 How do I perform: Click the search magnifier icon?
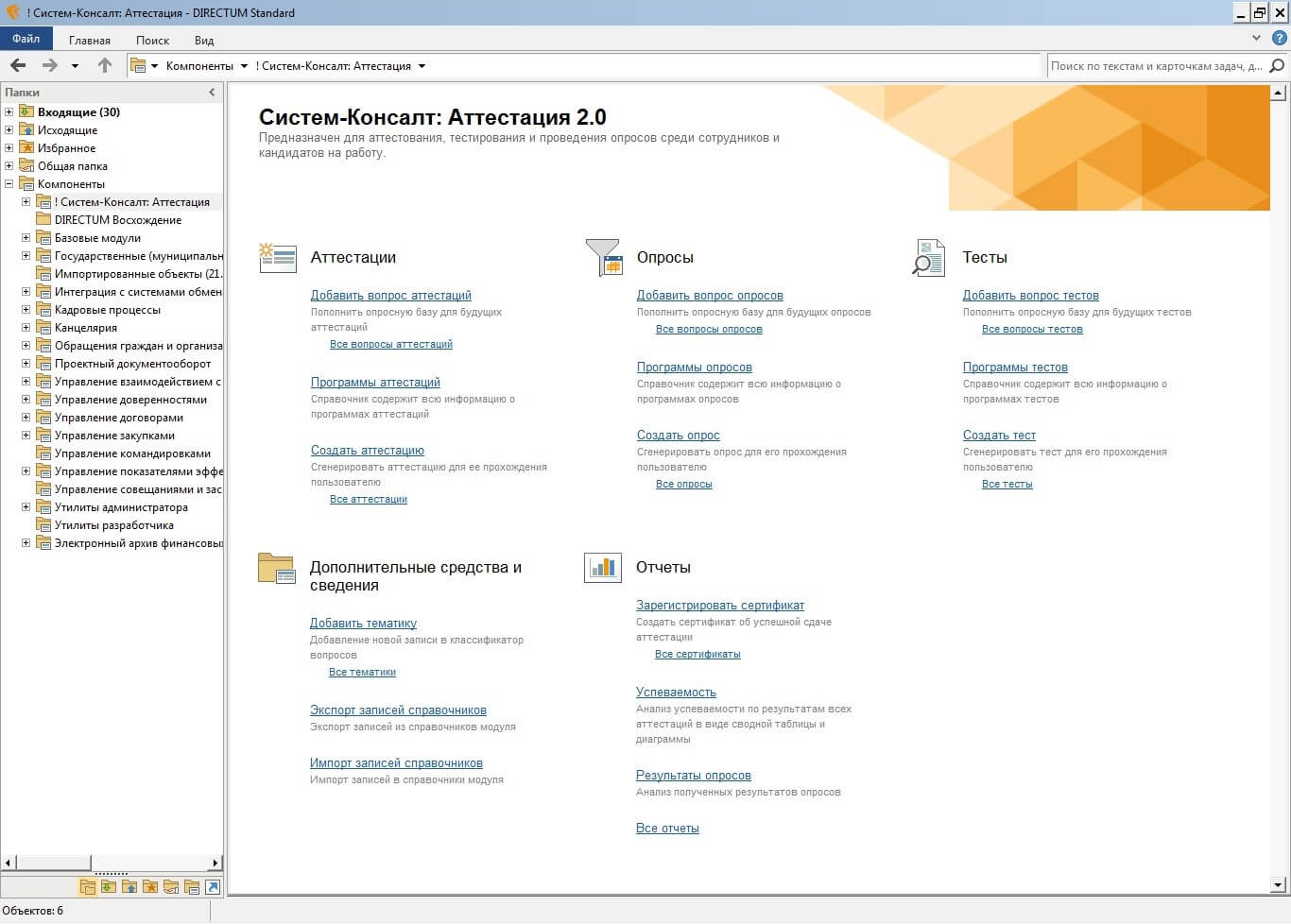(x=1277, y=65)
